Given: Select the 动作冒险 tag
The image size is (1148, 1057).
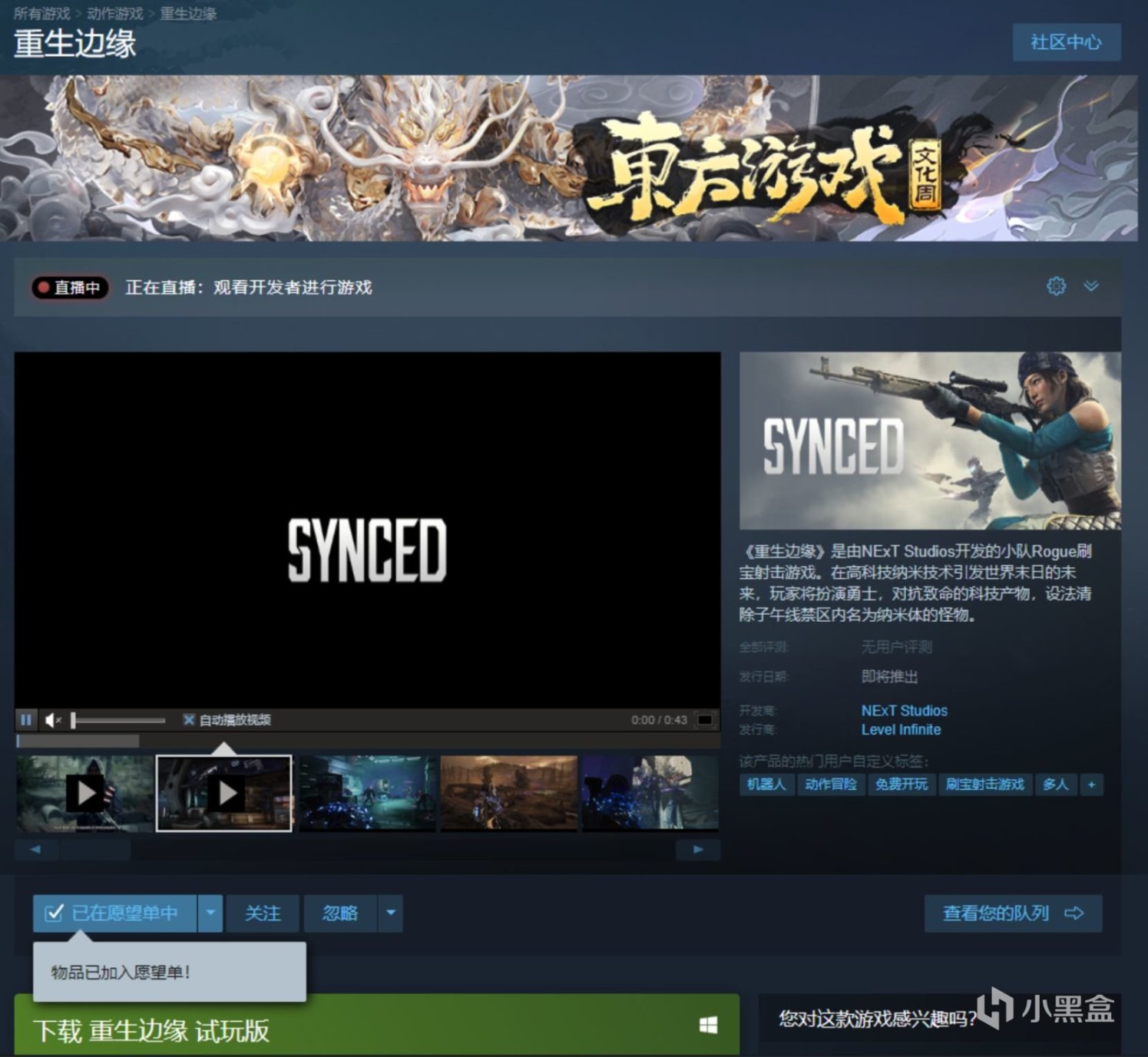Looking at the screenshot, I should coord(830,784).
